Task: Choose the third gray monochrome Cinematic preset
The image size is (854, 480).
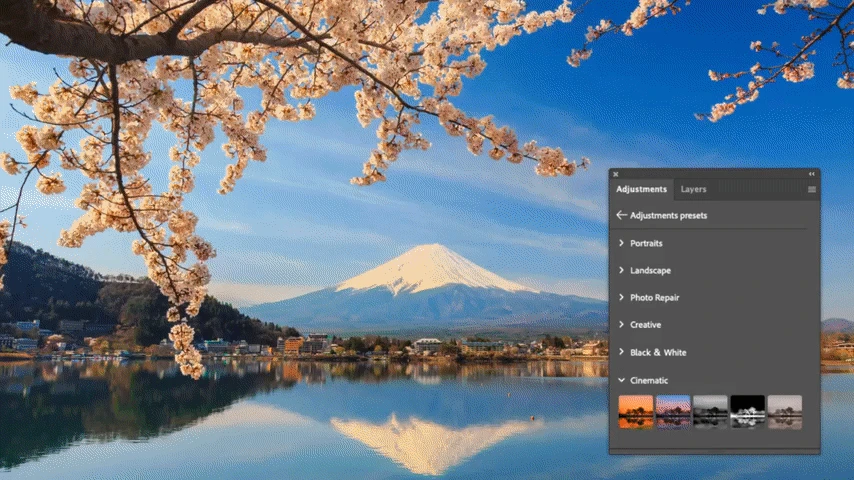Action: click(x=710, y=411)
